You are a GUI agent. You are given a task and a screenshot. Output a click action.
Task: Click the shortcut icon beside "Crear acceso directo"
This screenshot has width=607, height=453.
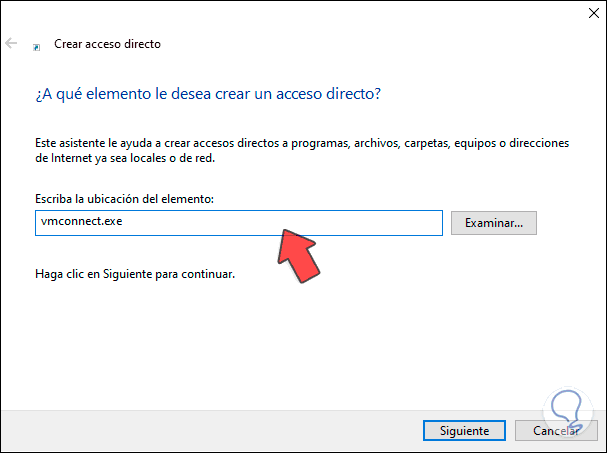(37, 45)
